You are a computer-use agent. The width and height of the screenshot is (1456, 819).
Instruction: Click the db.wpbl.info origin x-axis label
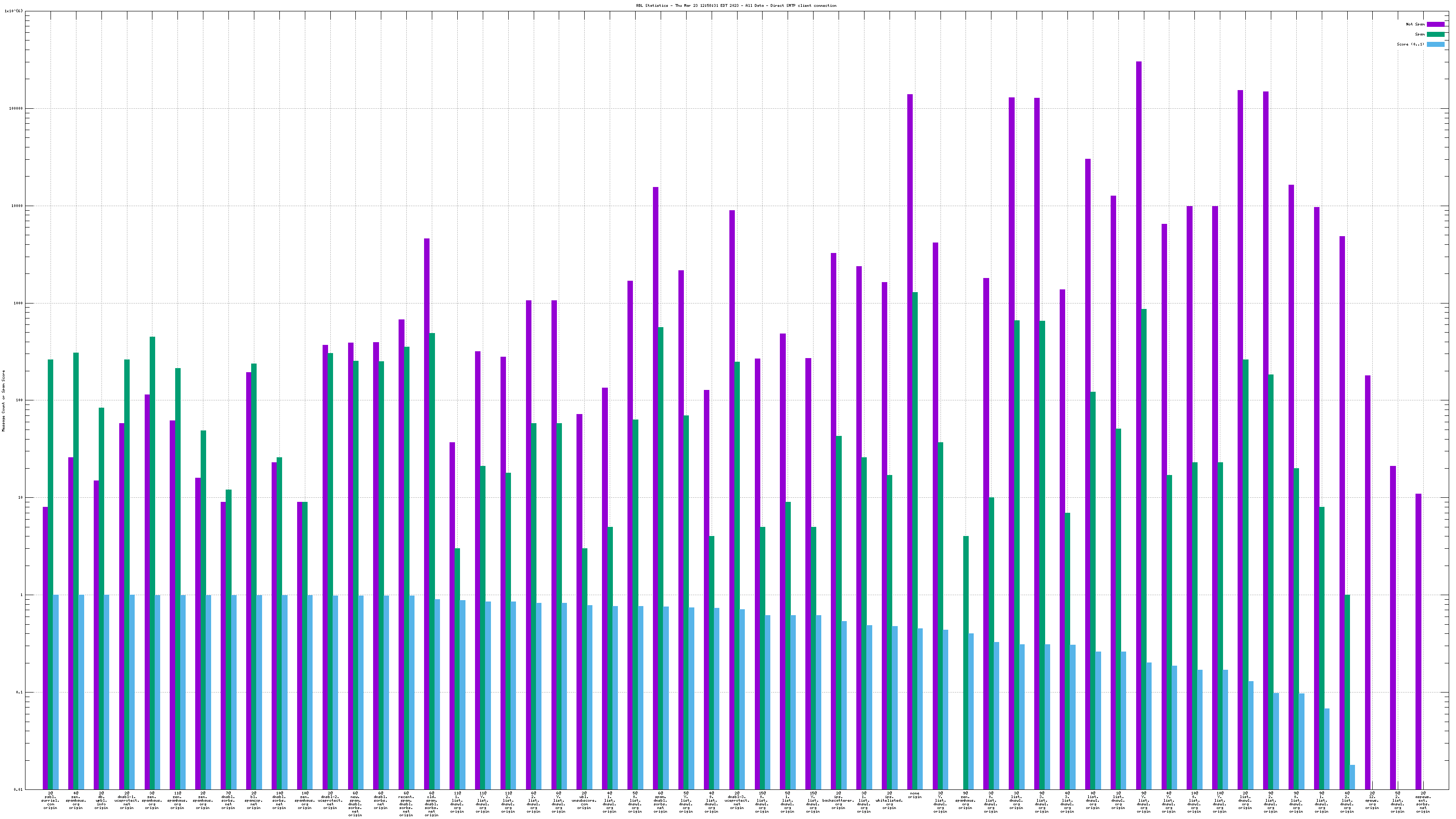pos(101,800)
